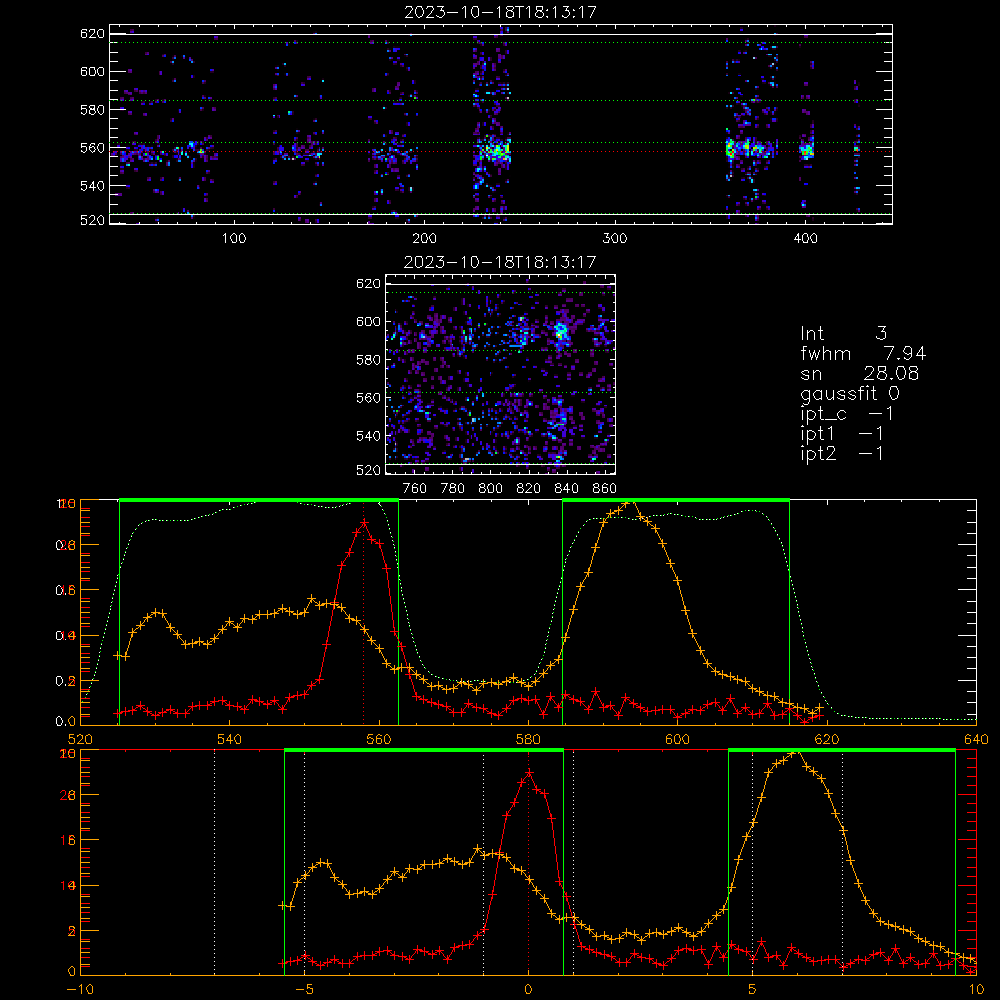Select the 'sn 28.08' value
Screen dimensions: 1000x1000
pyautogui.click(x=860, y=373)
